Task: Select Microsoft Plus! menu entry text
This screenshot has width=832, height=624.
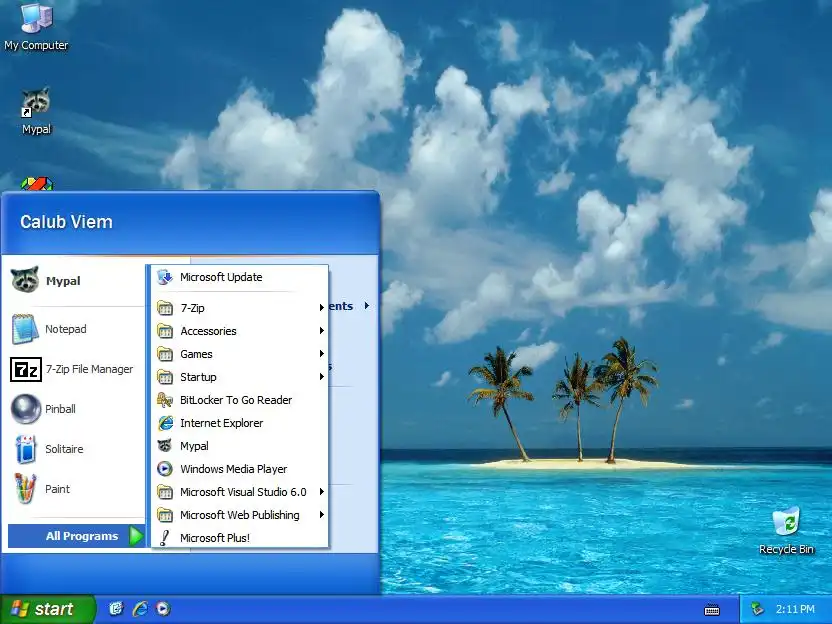Action: point(215,538)
